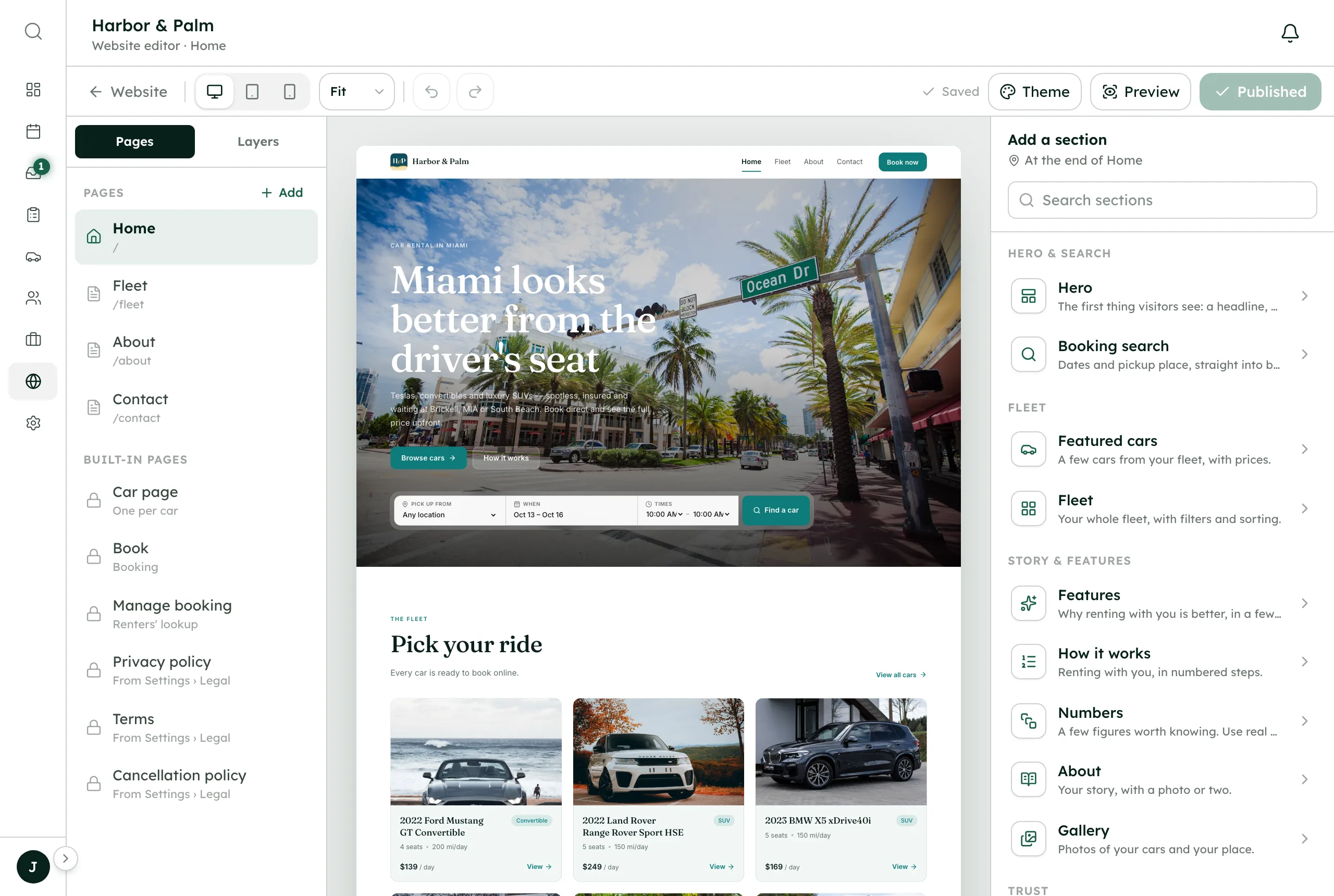Click the redo arrow in toolbar
1334x896 pixels.
pyautogui.click(x=475, y=92)
